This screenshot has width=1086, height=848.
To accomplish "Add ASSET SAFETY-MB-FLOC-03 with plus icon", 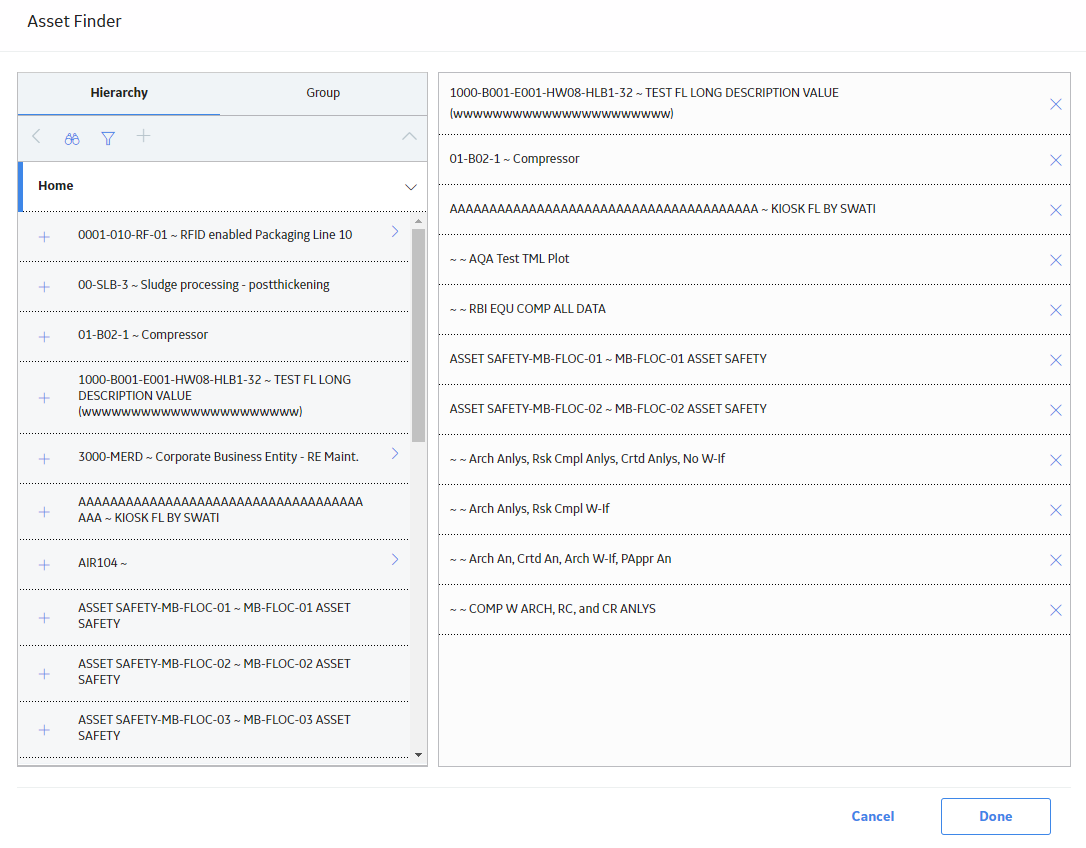I will coord(44,730).
